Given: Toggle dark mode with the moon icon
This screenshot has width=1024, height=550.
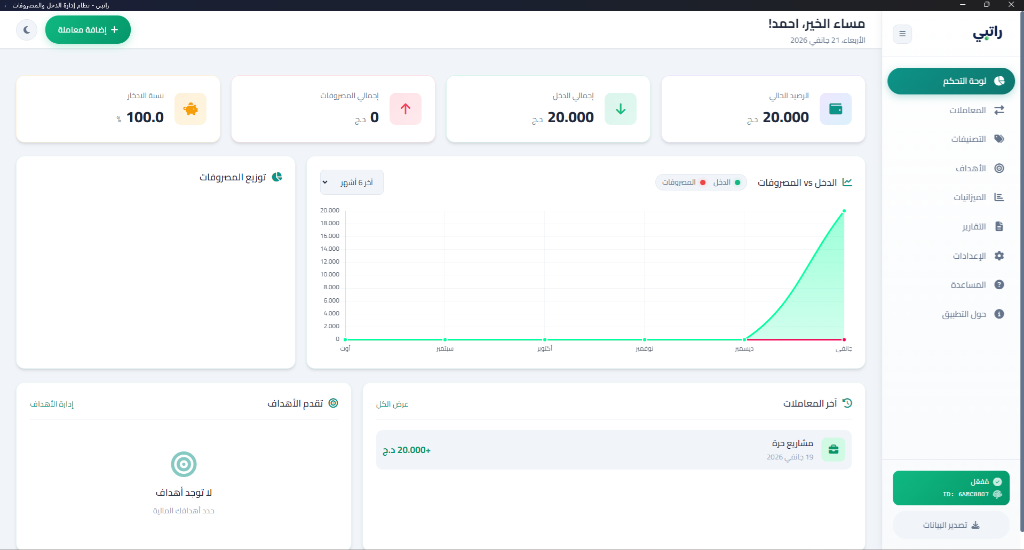Looking at the screenshot, I should [27, 30].
